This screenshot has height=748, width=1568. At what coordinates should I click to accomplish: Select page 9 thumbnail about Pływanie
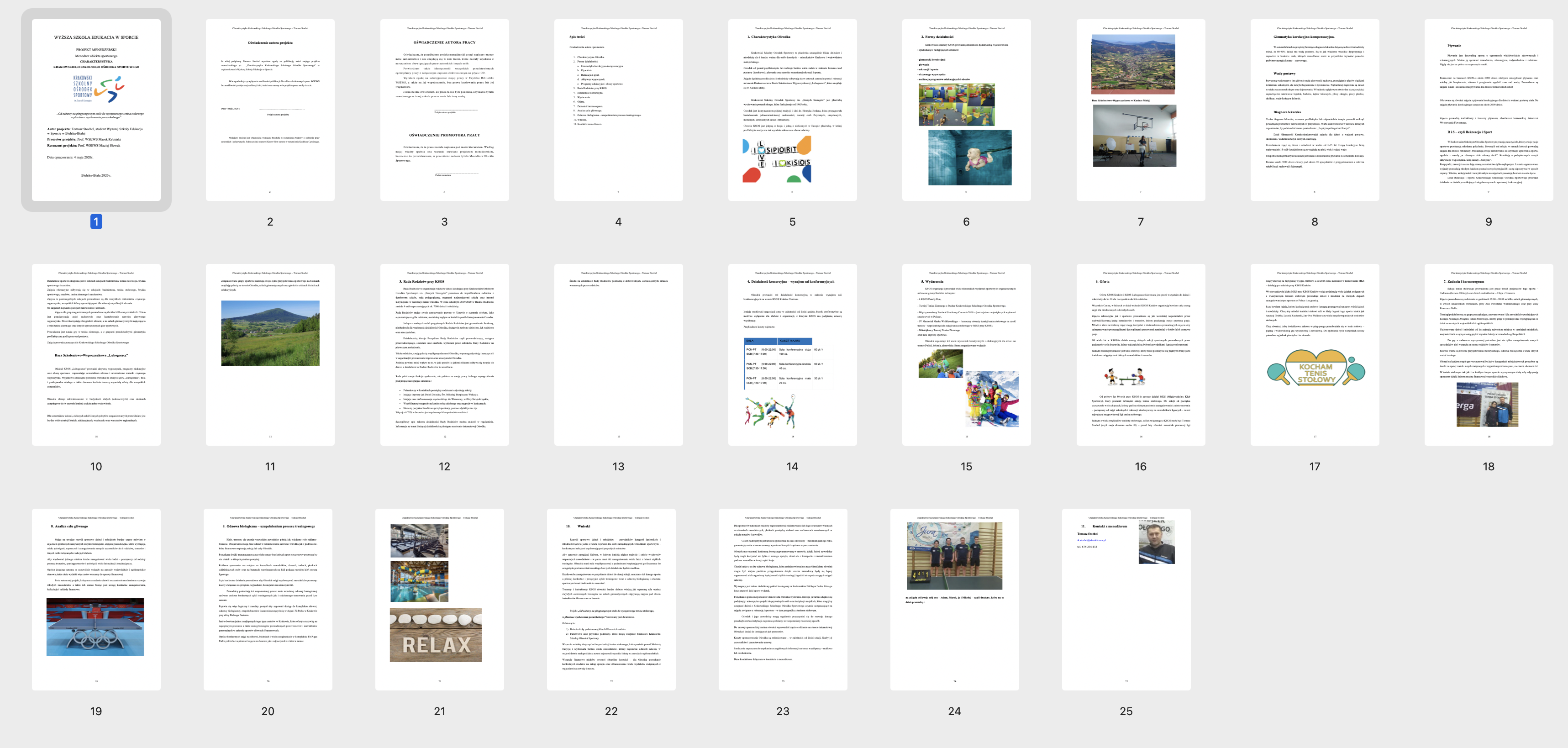1488,110
